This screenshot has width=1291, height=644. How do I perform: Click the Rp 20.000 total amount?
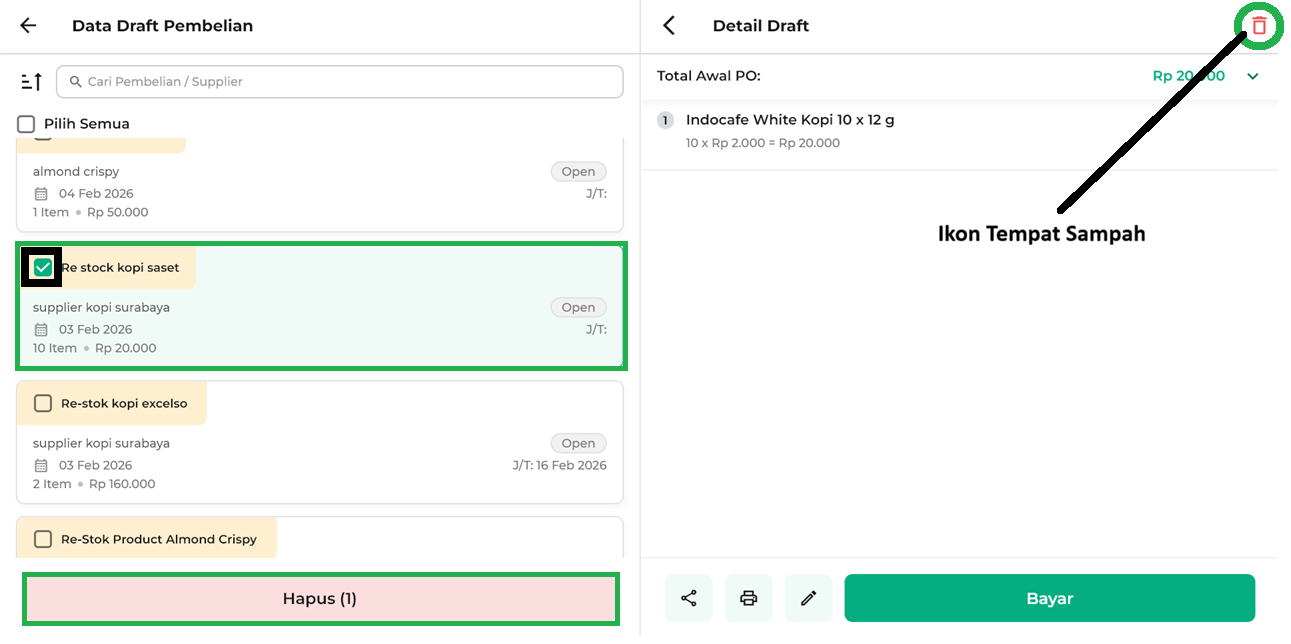1188,76
